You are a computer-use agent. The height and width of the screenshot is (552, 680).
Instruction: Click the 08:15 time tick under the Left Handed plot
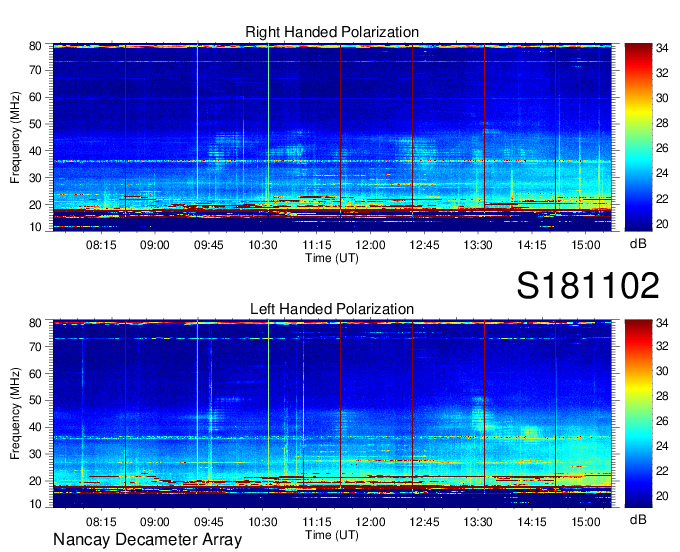click(x=101, y=522)
